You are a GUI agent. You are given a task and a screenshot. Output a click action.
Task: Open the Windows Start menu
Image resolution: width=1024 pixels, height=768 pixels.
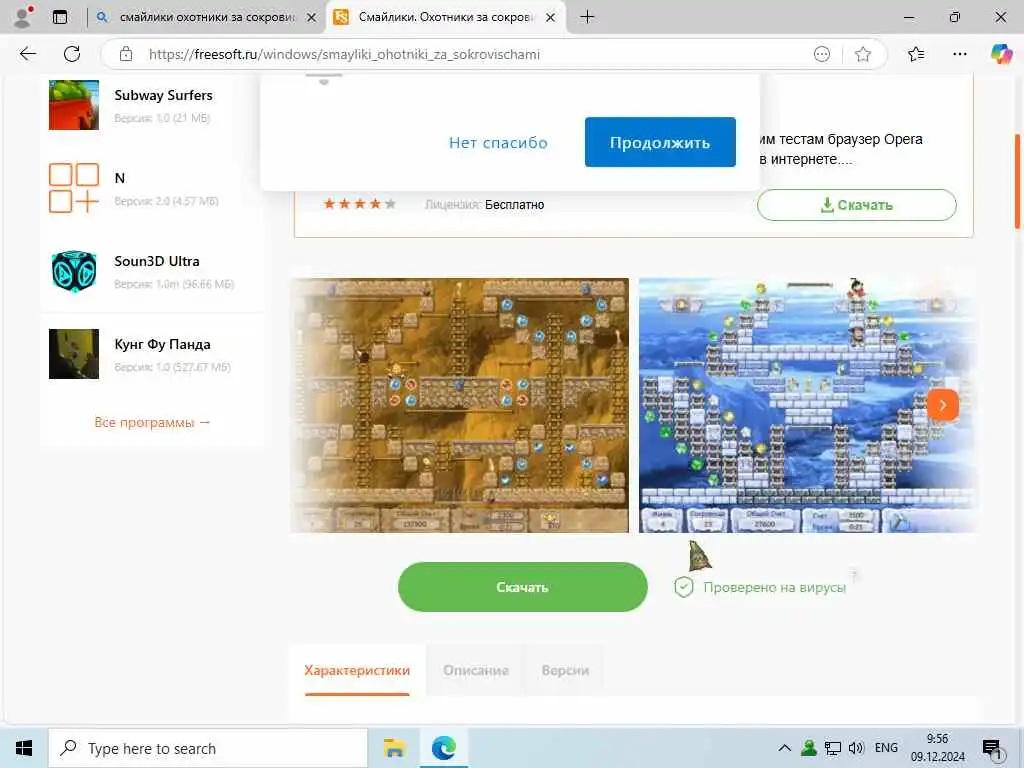24,748
